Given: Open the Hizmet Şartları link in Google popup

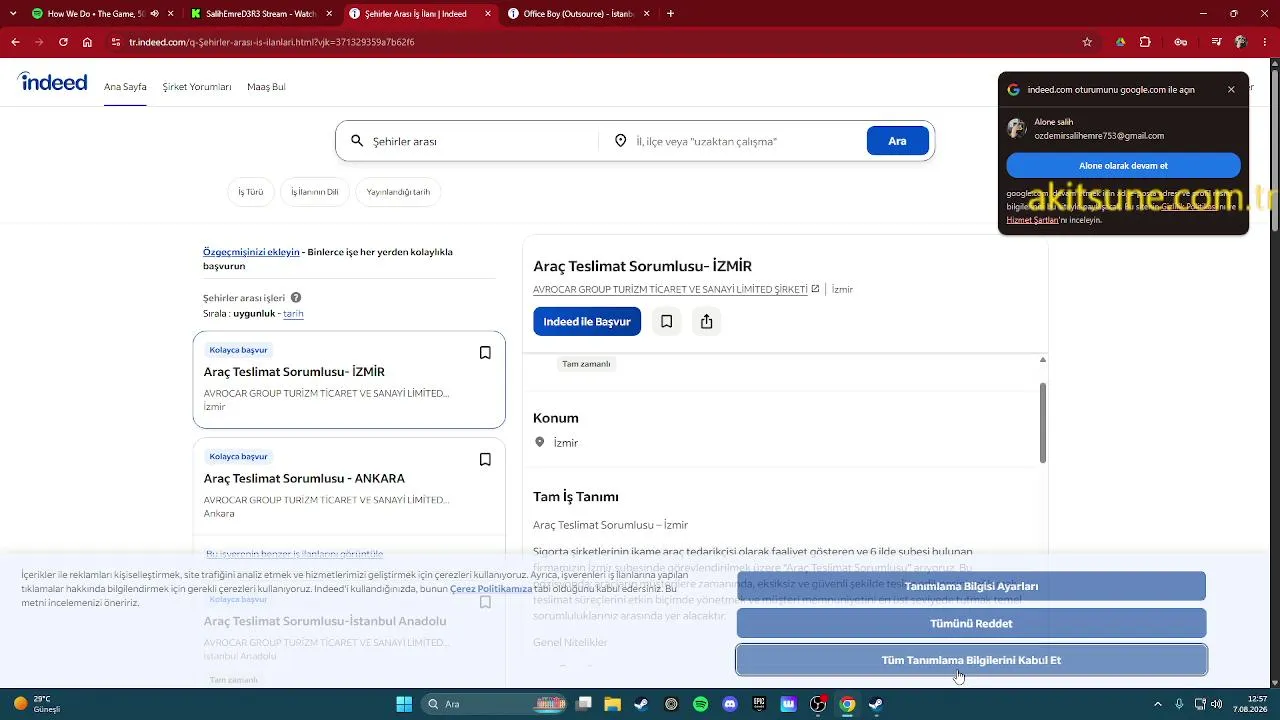Looking at the screenshot, I should click(1032, 220).
